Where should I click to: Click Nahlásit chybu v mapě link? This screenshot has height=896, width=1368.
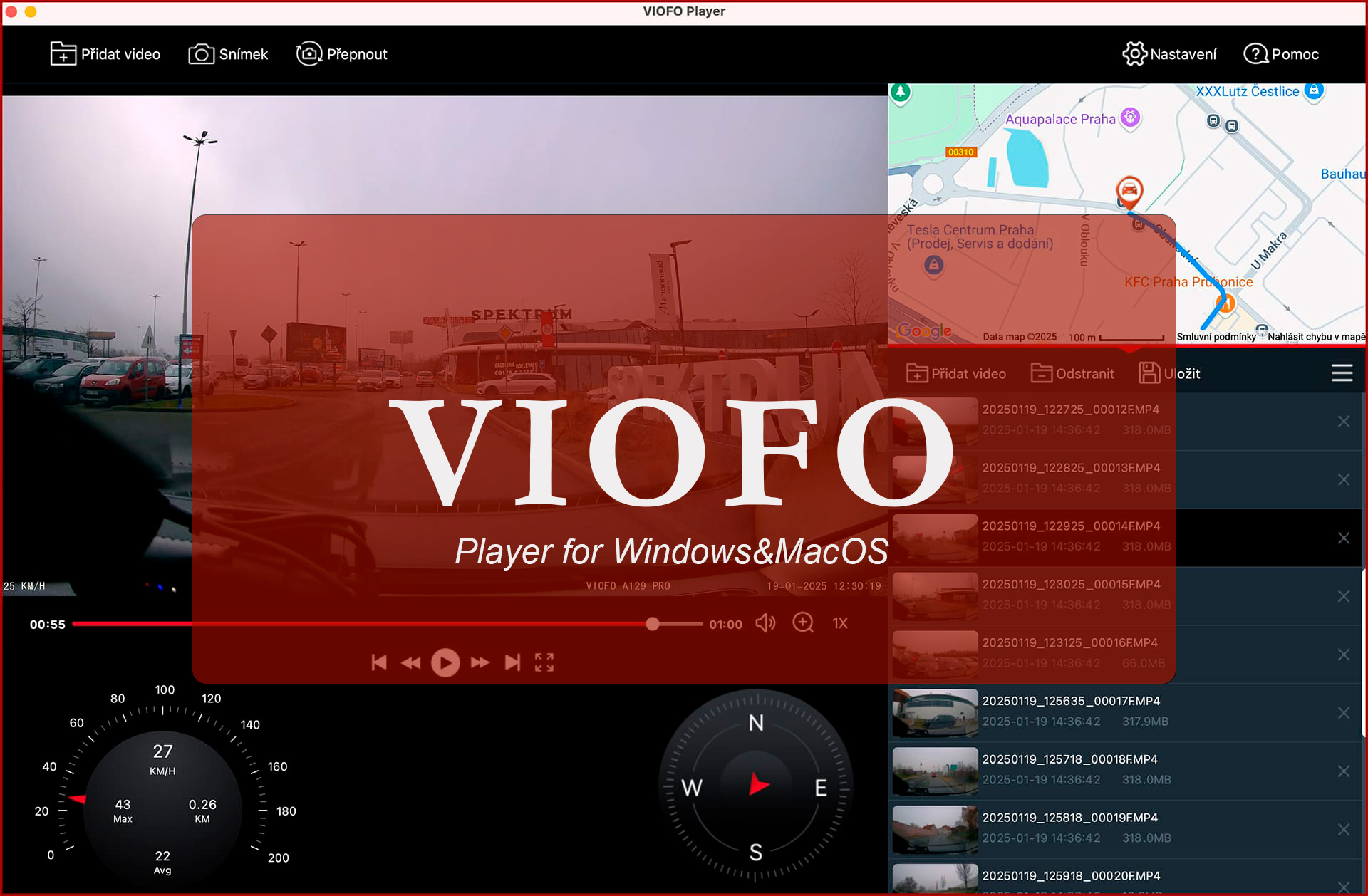click(x=1315, y=336)
